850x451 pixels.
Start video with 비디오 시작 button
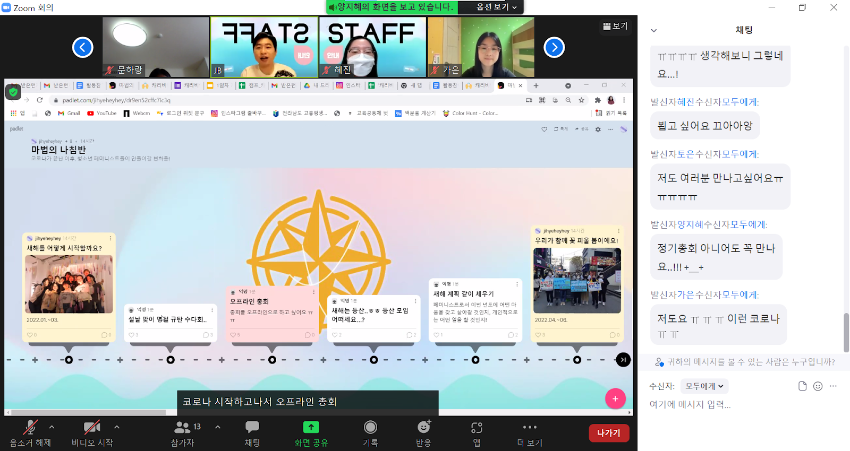[92, 433]
